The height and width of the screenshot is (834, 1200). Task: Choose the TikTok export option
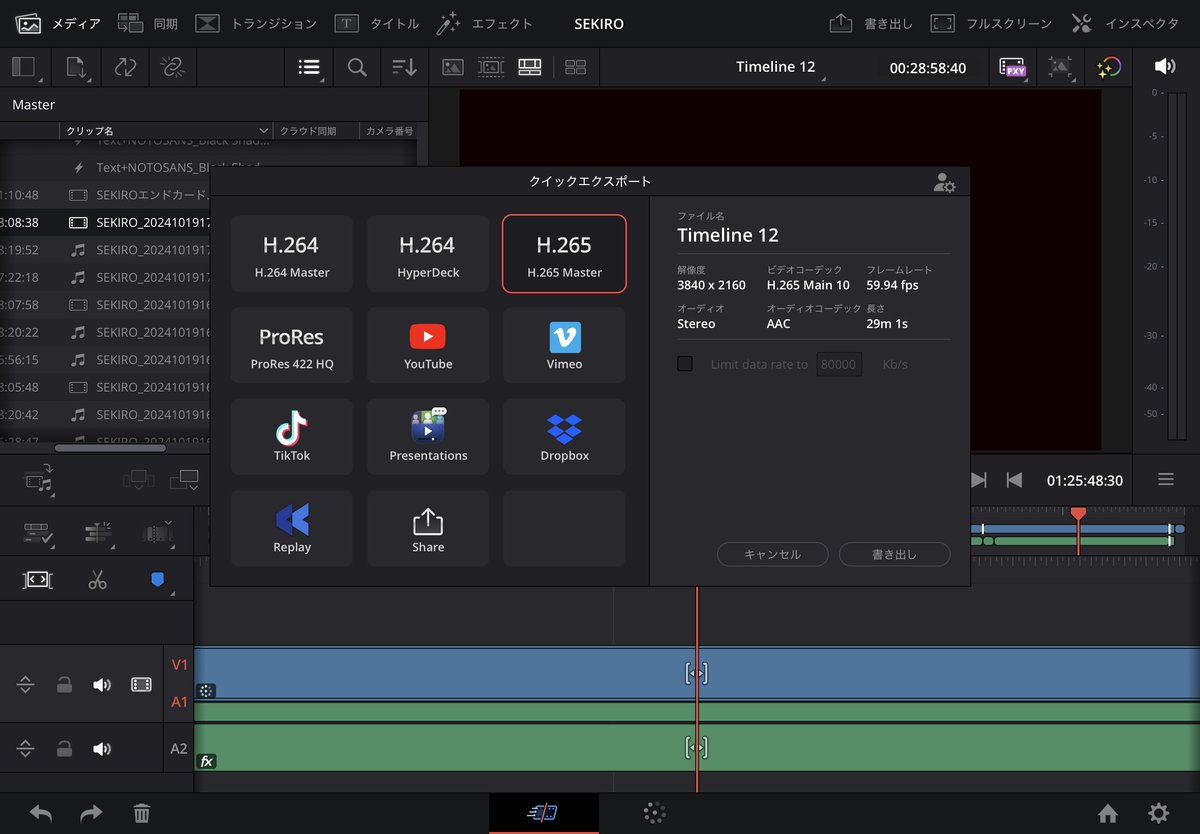coord(292,437)
